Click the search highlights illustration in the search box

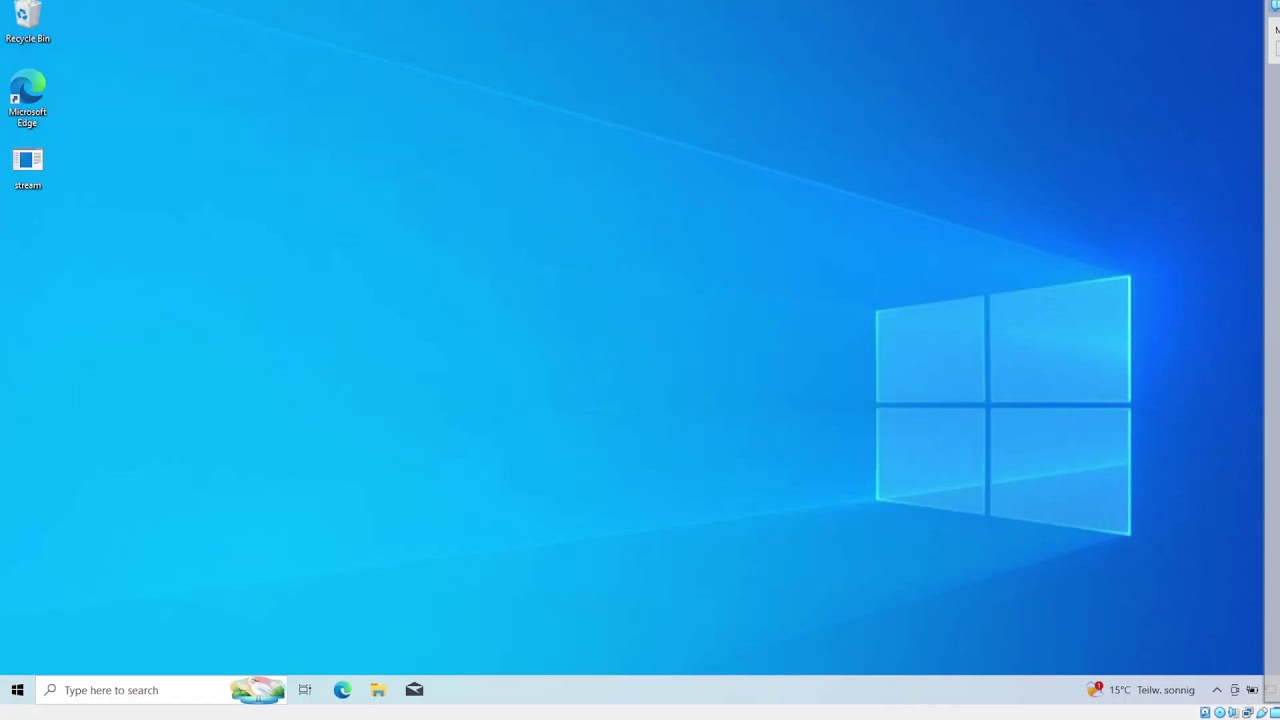257,690
